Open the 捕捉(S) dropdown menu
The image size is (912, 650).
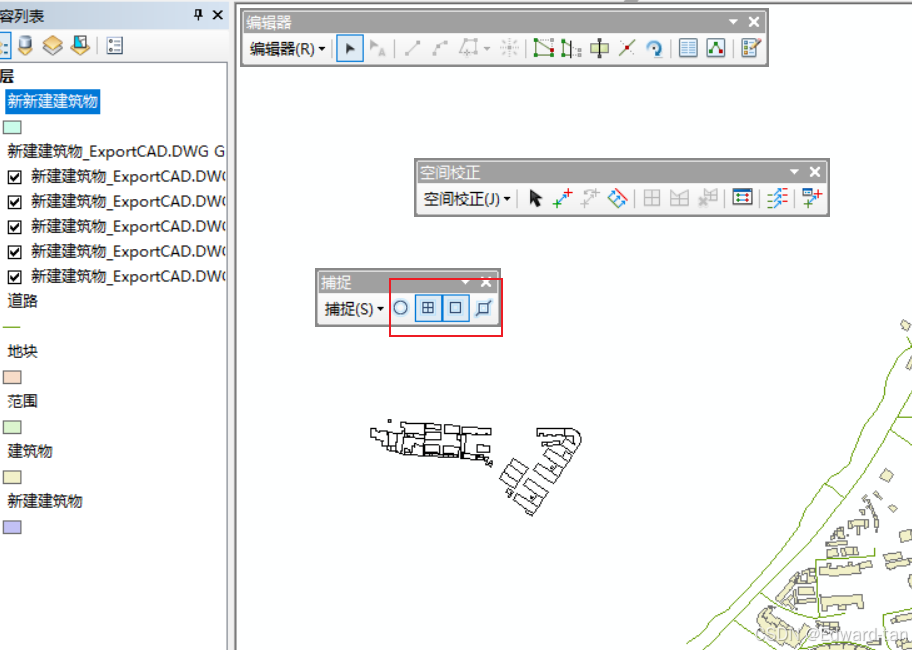pyautogui.click(x=354, y=308)
